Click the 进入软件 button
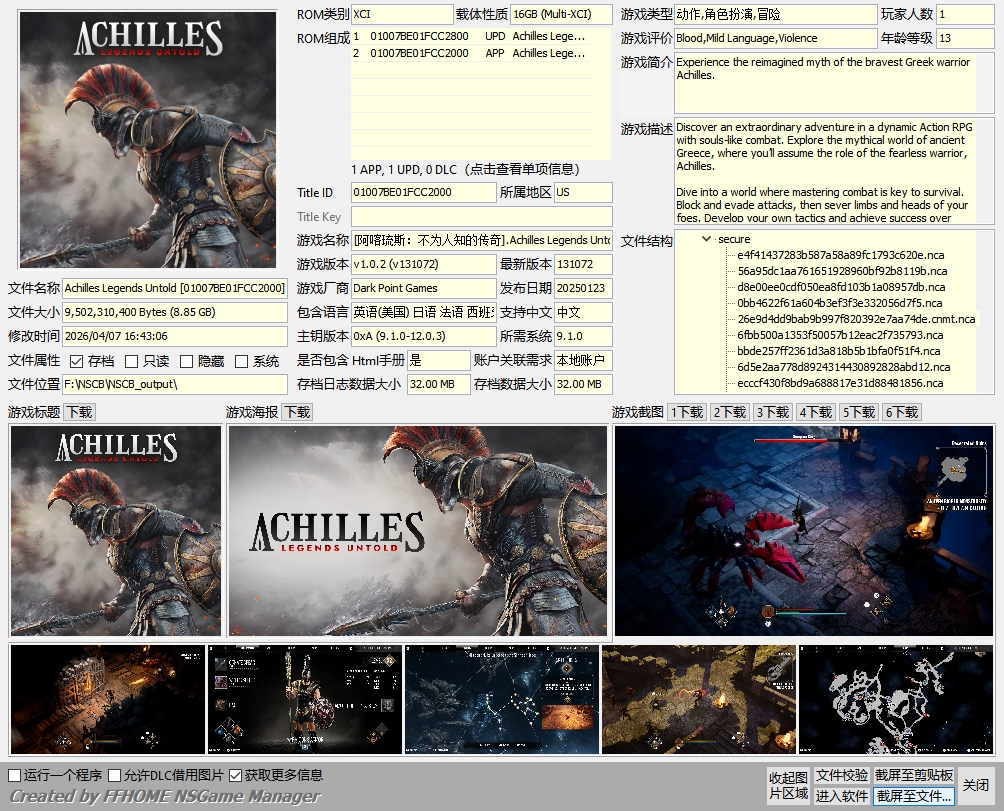1004x811 pixels. [x=841, y=796]
